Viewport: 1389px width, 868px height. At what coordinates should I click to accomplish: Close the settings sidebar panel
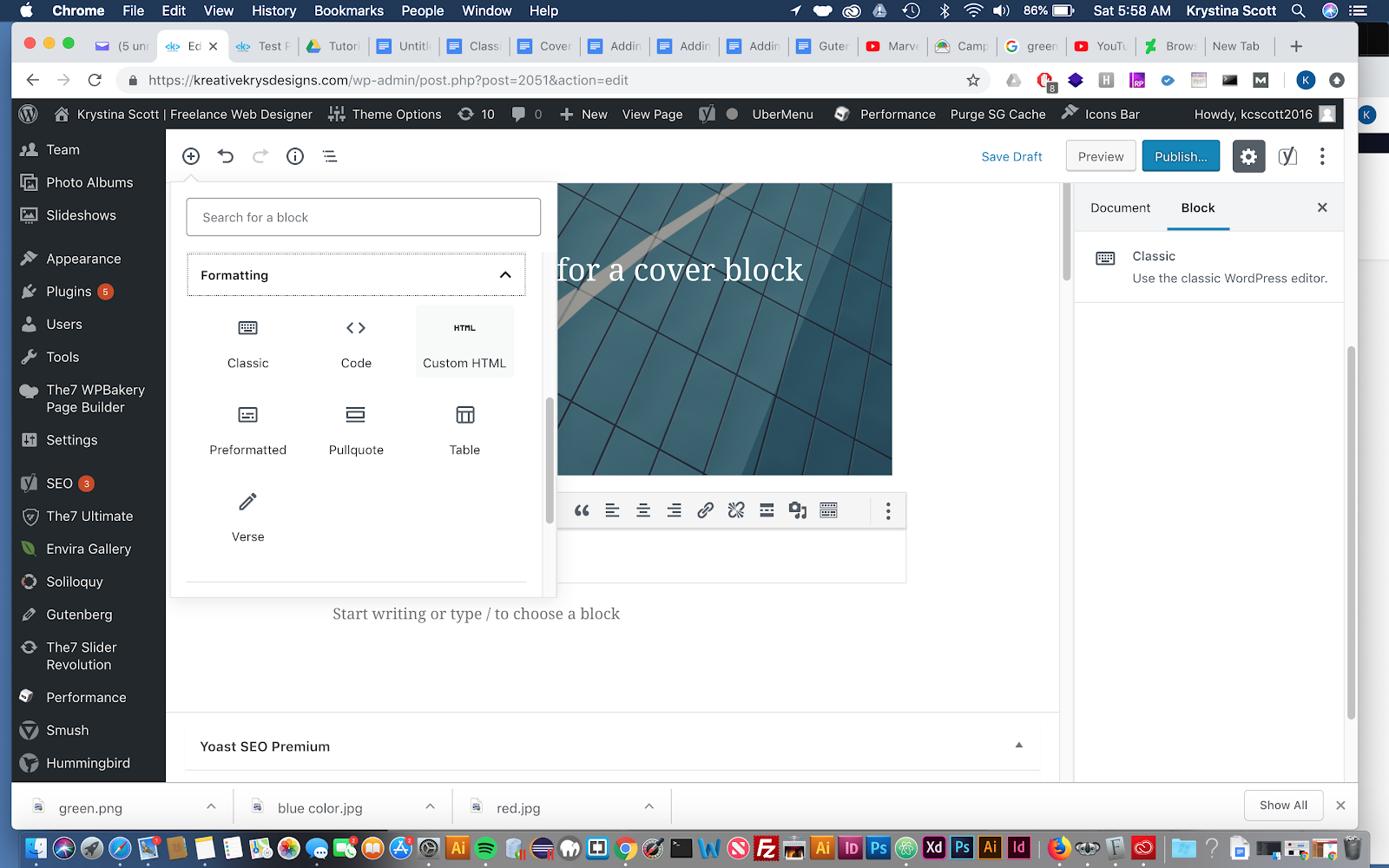[x=1322, y=207]
